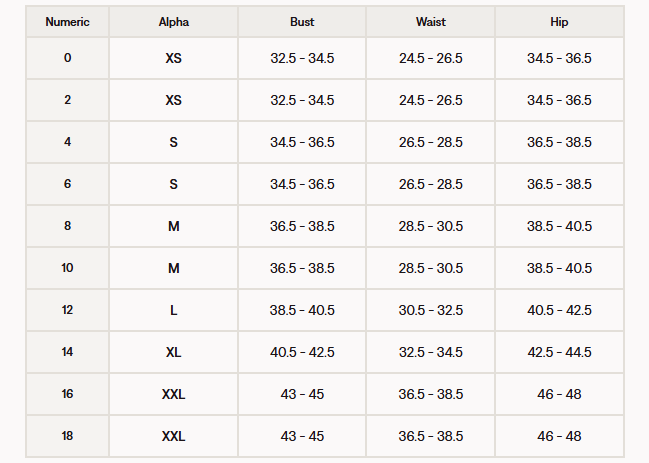This screenshot has width=649, height=463.
Task: Click the Hip column header
Action: coord(559,21)
